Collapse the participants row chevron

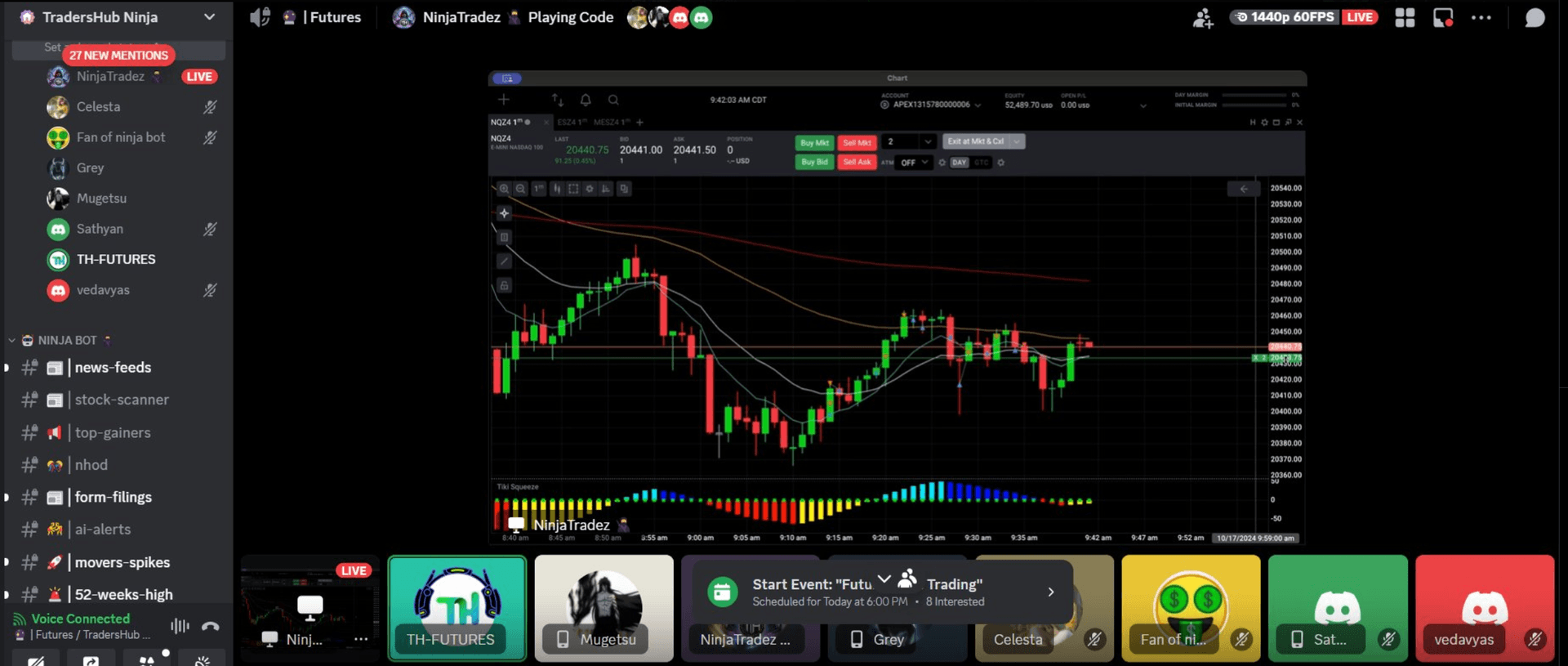tap(884, 579)
